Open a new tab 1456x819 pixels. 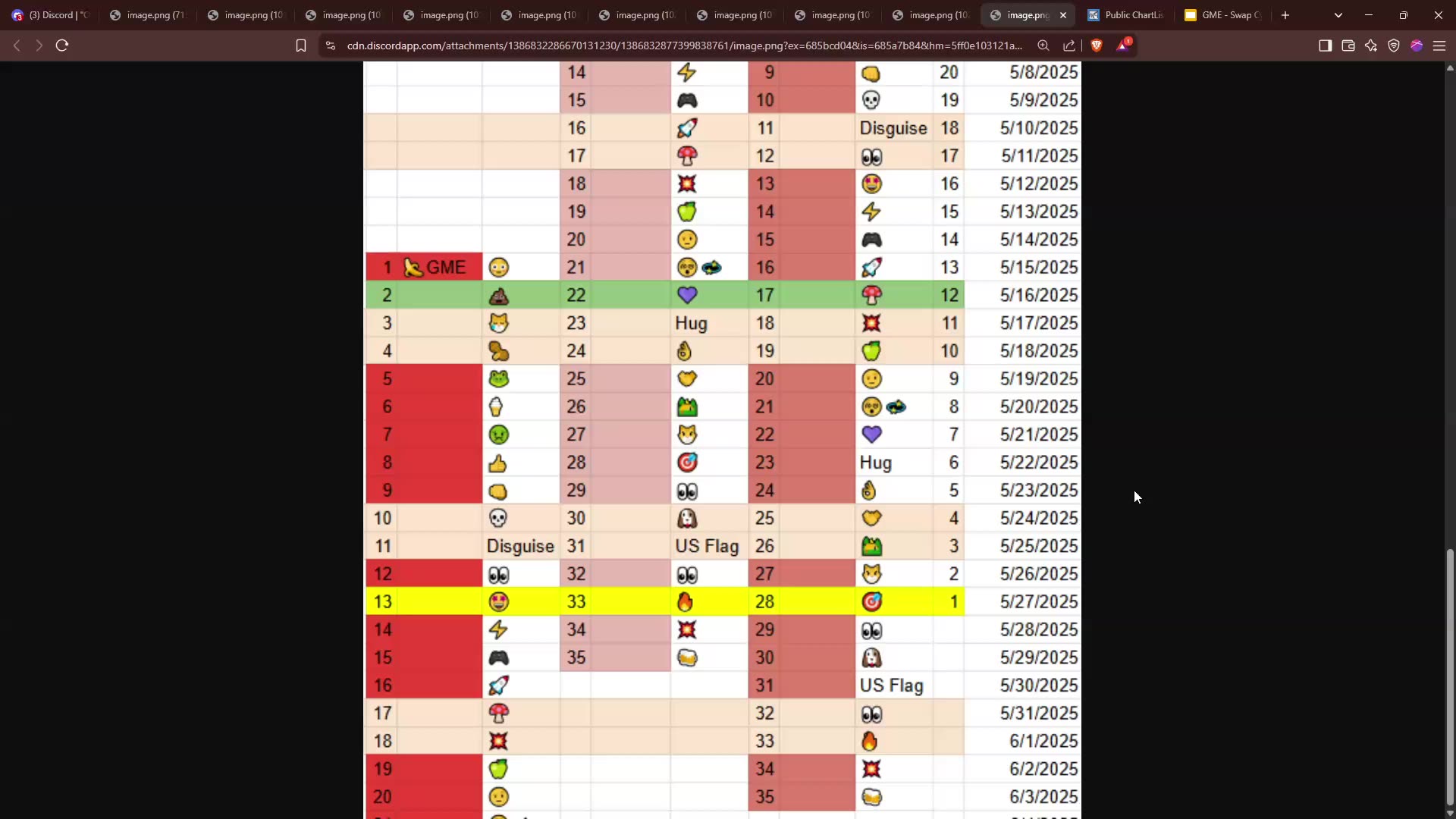1285,15
